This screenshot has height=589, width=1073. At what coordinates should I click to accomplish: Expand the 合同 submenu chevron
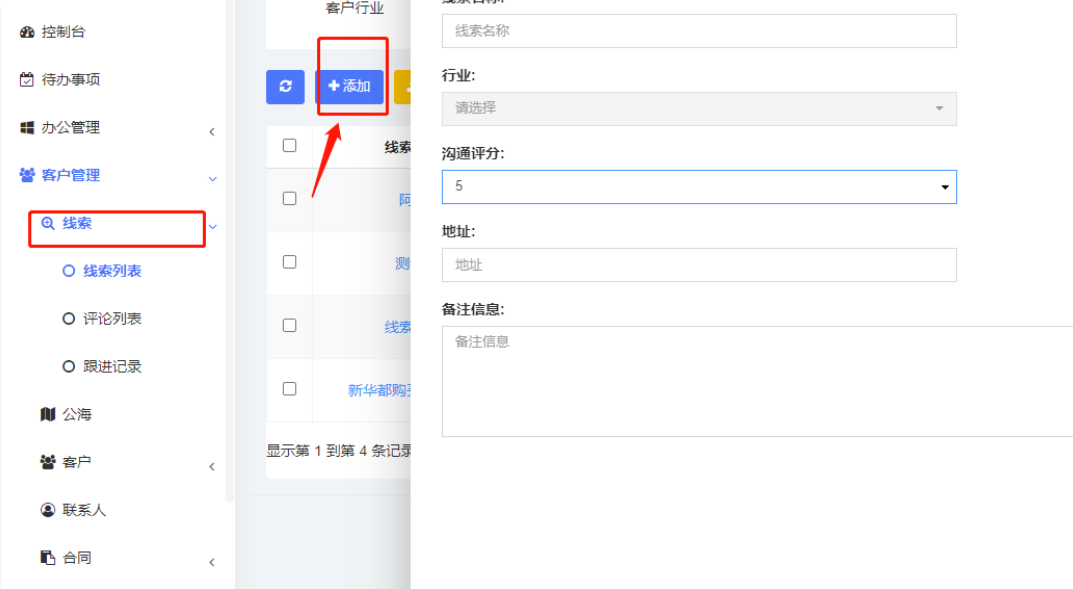pos(212,563)
